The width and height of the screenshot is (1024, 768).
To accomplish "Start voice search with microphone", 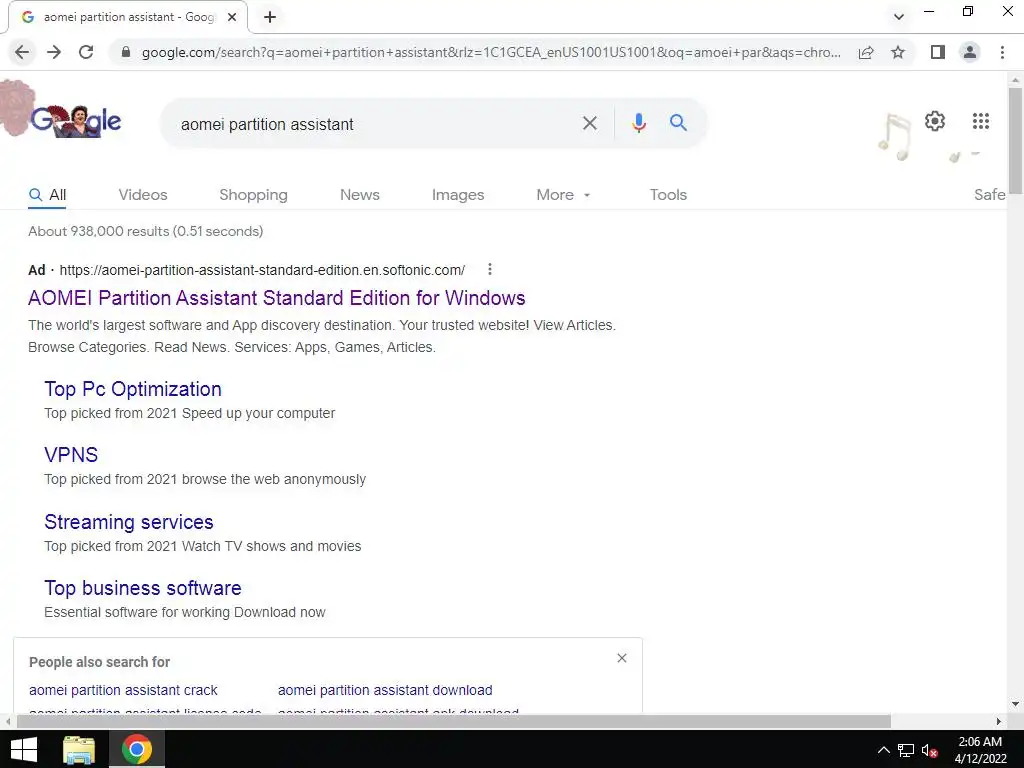I will [x=639, y=123].
